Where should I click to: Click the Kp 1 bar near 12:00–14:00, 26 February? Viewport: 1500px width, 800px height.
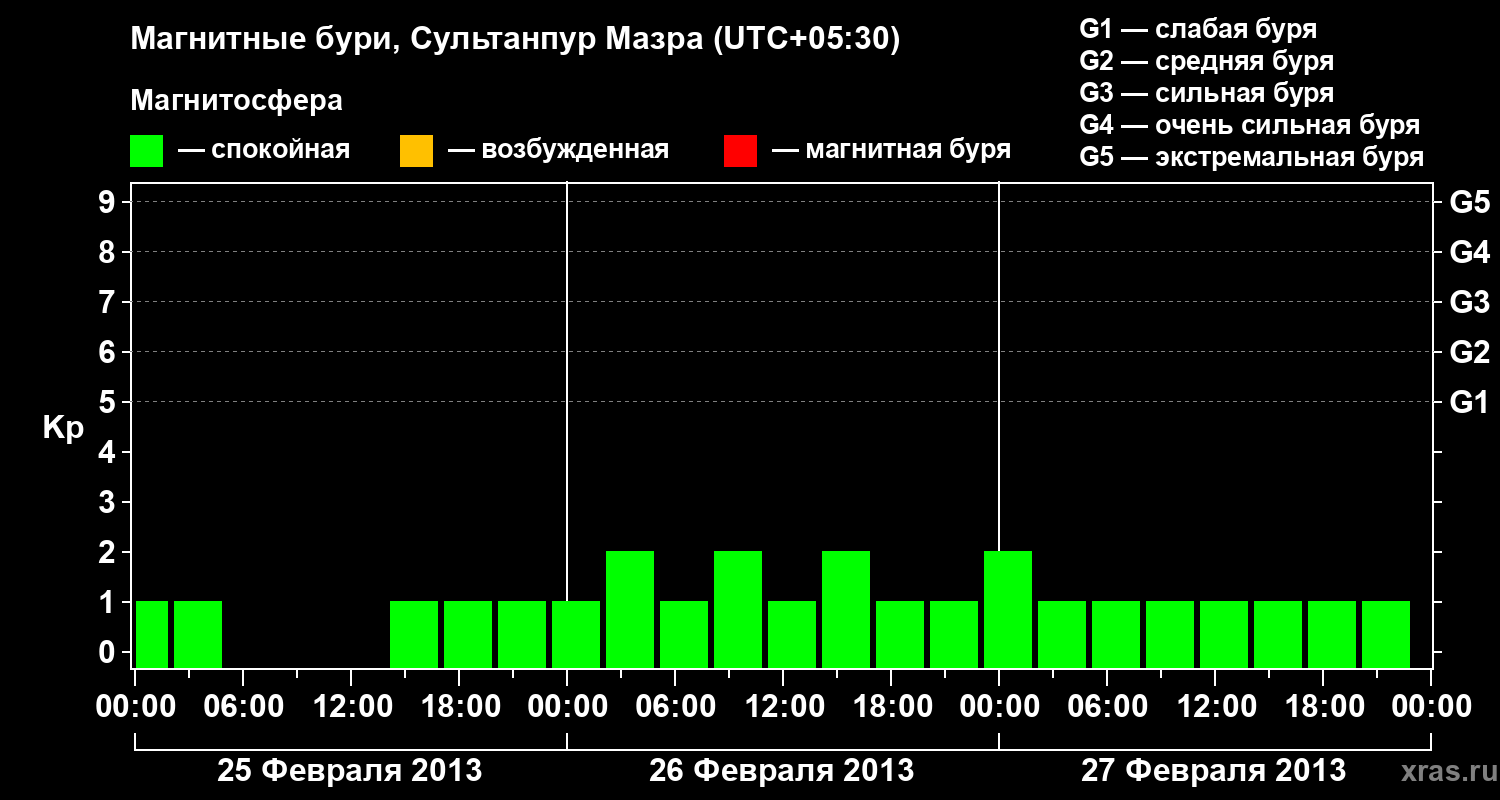point(792,634)
